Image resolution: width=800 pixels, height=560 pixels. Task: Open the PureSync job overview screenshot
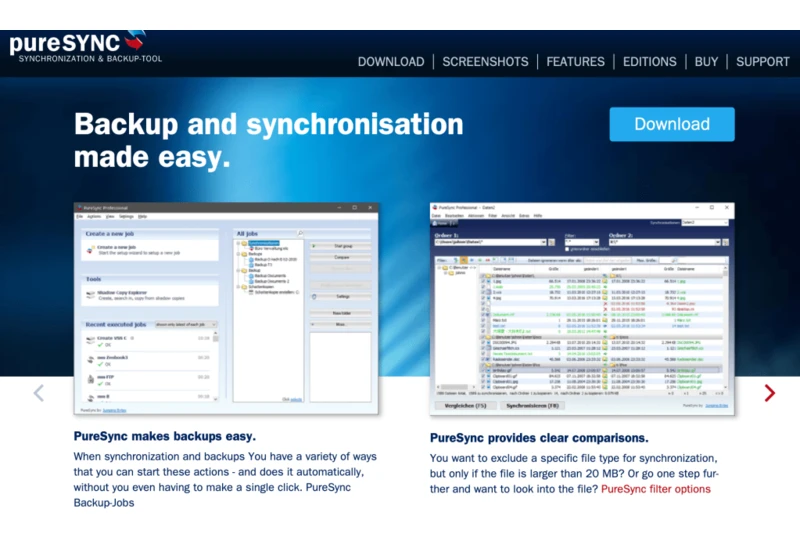226,309
